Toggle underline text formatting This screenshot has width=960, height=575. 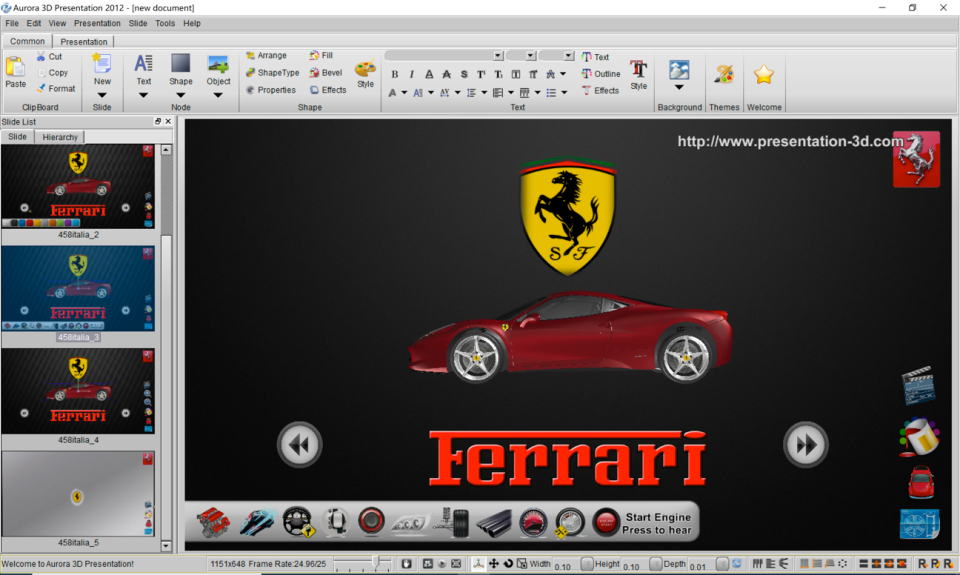coord(429,74)
